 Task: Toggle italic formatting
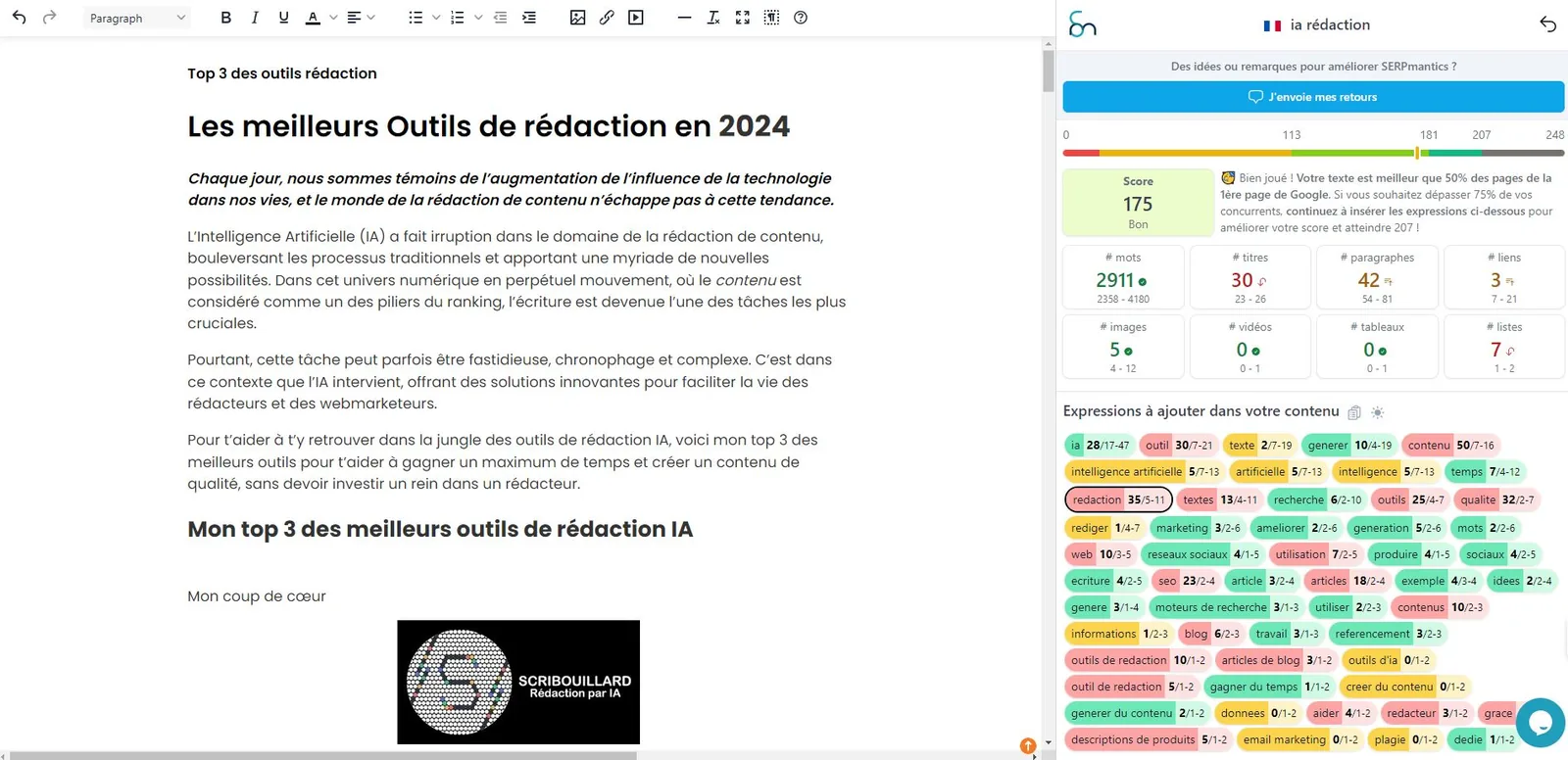coord(255,18)
